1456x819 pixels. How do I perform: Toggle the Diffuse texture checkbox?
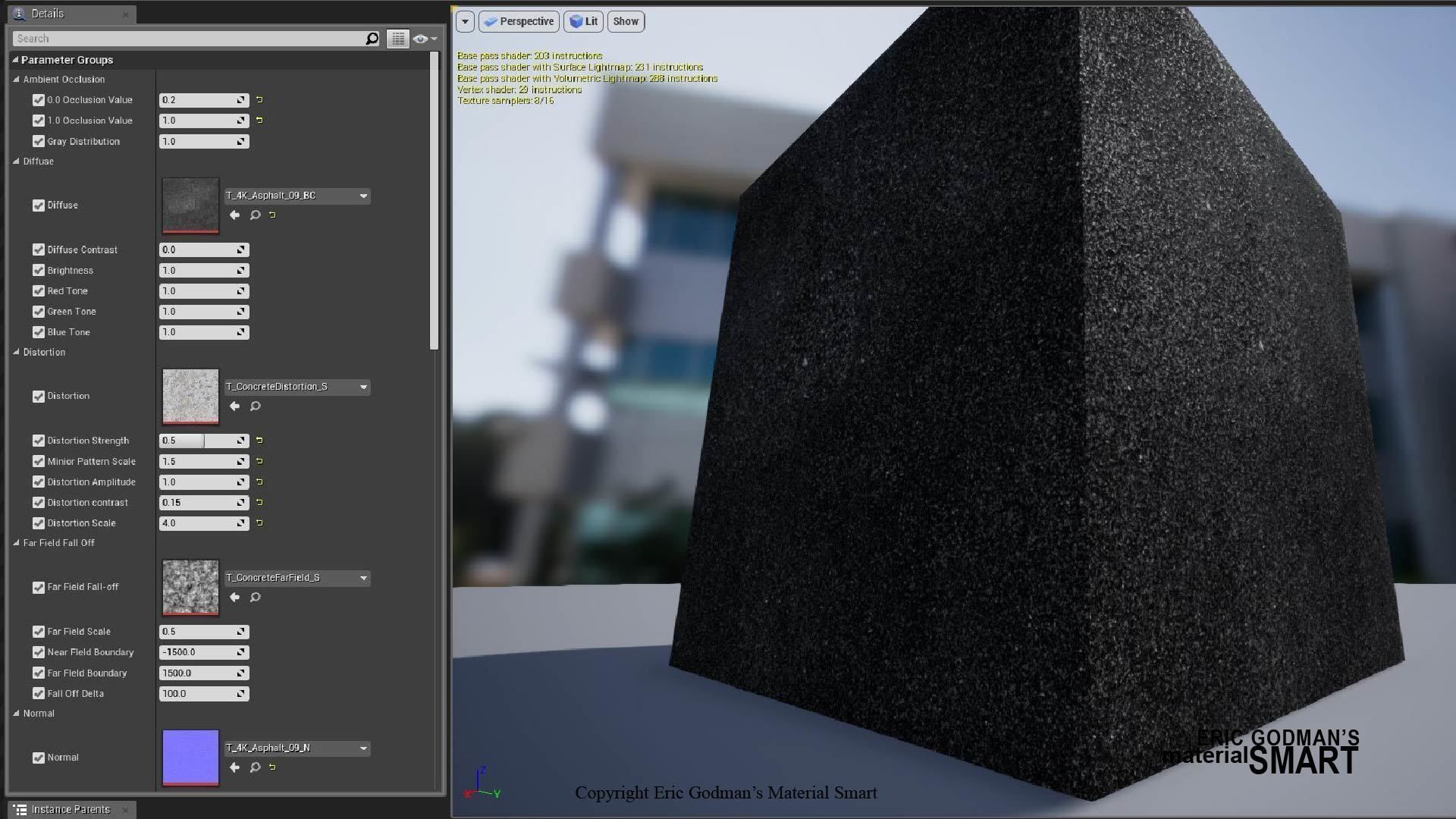39,206
